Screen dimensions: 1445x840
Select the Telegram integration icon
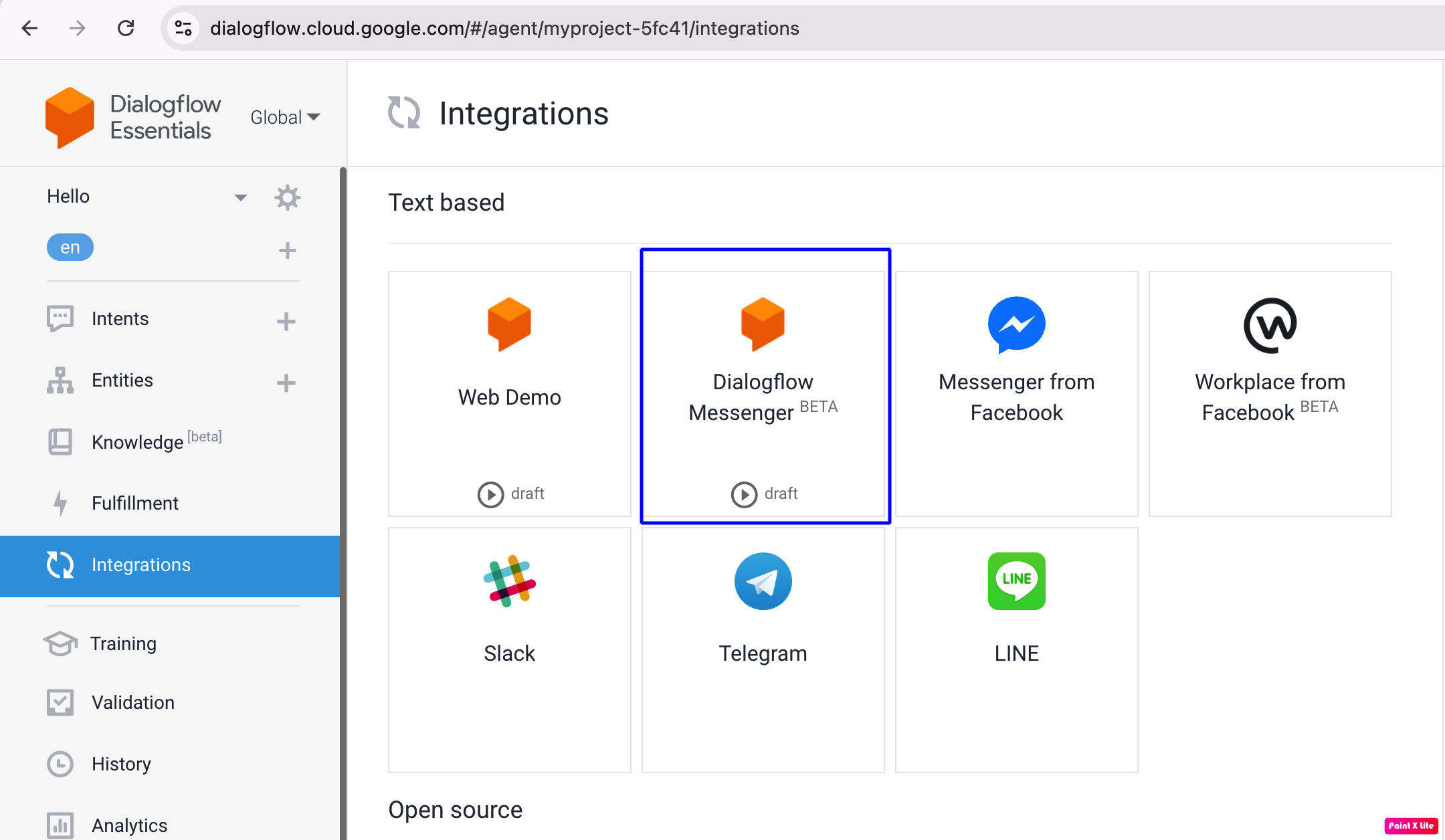[763, 581]
